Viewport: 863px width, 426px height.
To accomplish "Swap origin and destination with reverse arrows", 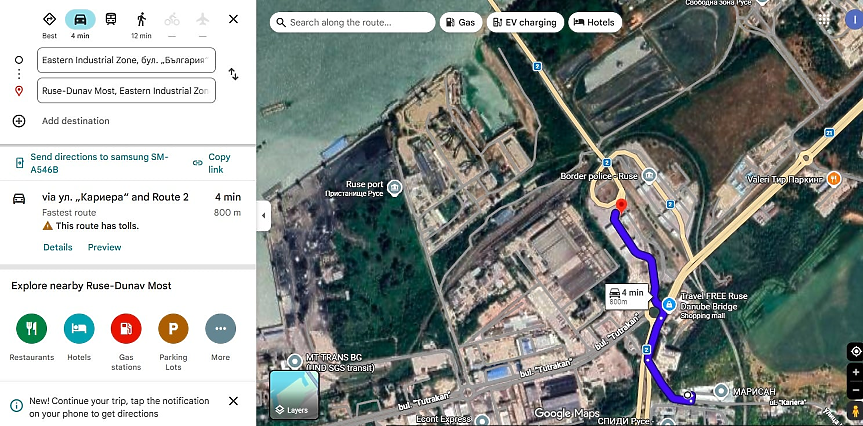I will pos(233,74).
